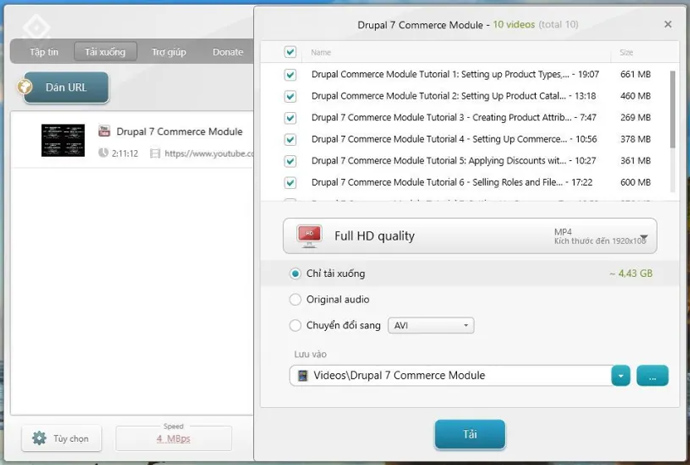Click the Dán URL button
This screenshot has height=465, width=690.
65,87
